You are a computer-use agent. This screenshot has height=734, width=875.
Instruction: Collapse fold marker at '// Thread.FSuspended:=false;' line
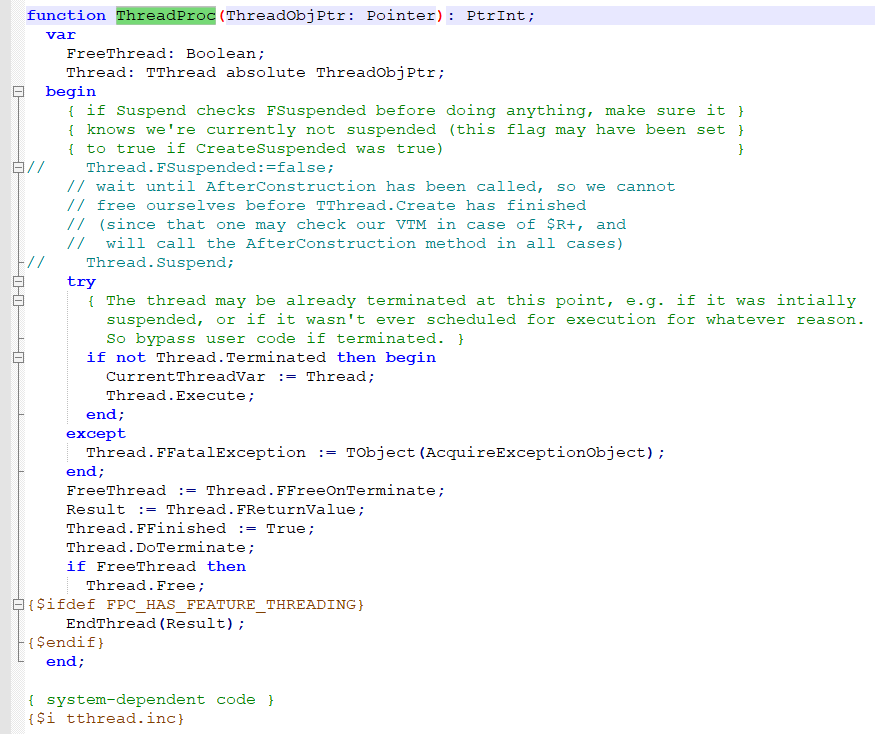point(18,167)
